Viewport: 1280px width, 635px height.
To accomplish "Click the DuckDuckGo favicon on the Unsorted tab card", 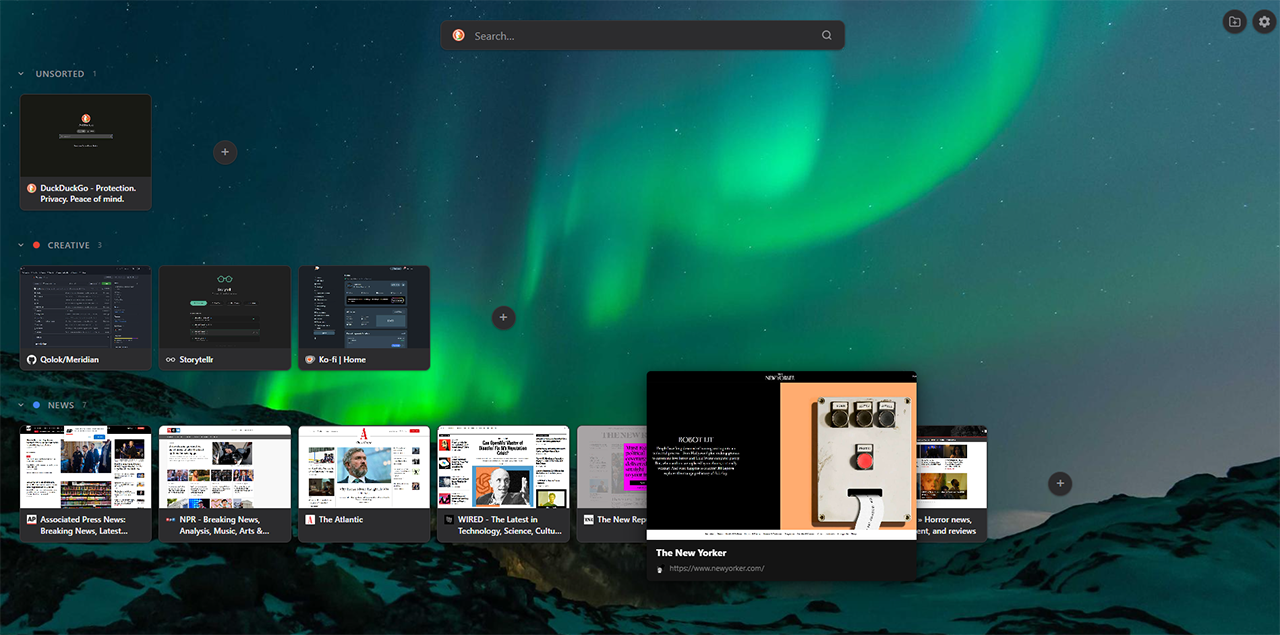I will 31,188.
